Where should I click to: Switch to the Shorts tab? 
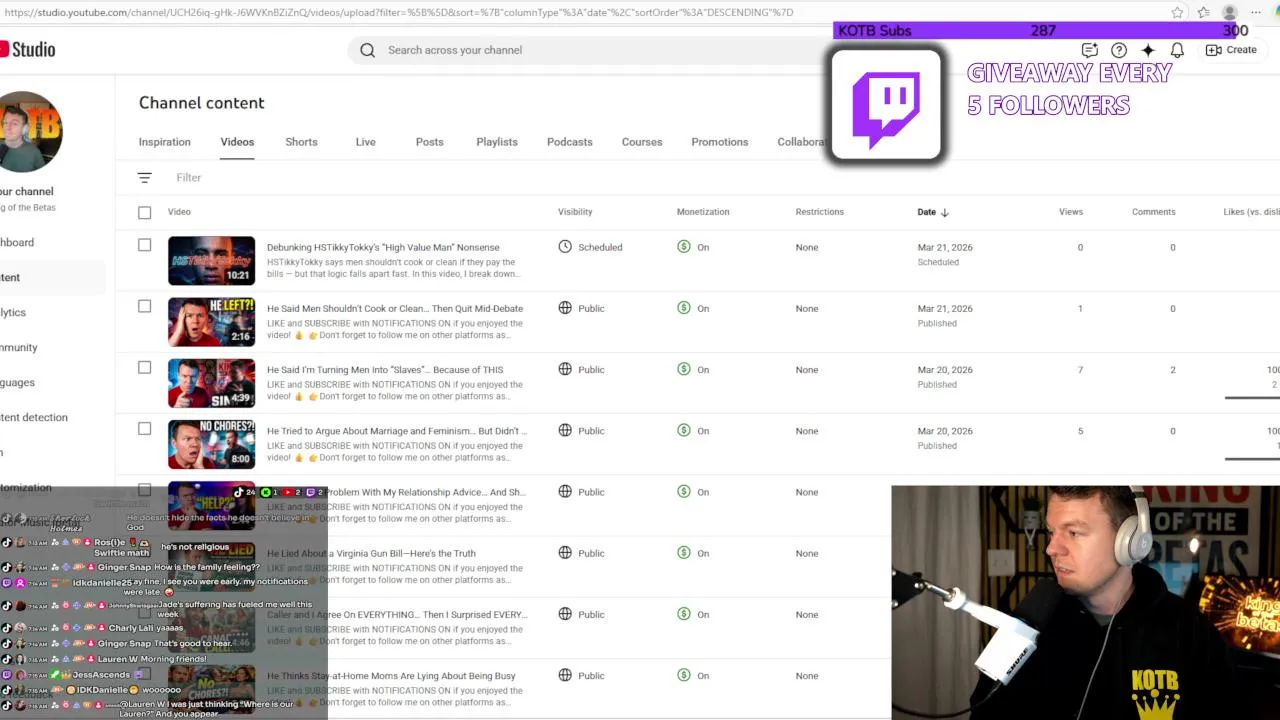pyautogui.click(x=301, y=142)
